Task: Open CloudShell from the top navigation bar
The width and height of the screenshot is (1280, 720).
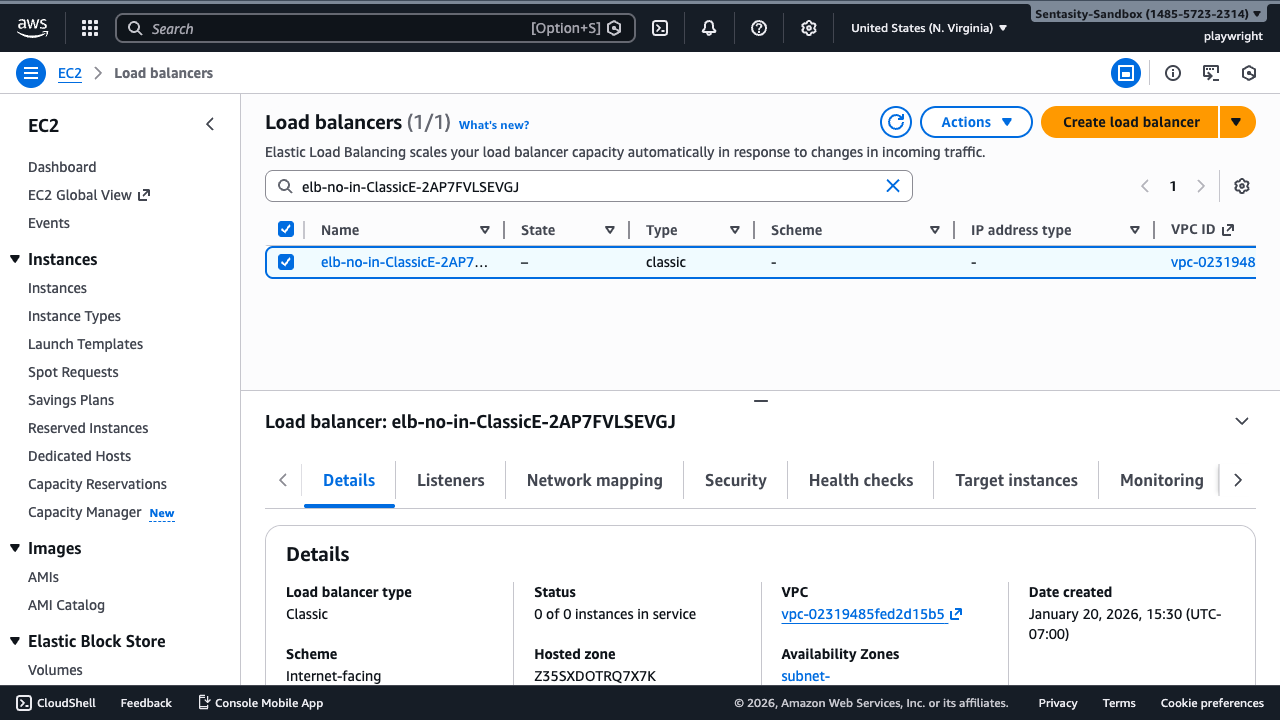Action: (659, 27)
